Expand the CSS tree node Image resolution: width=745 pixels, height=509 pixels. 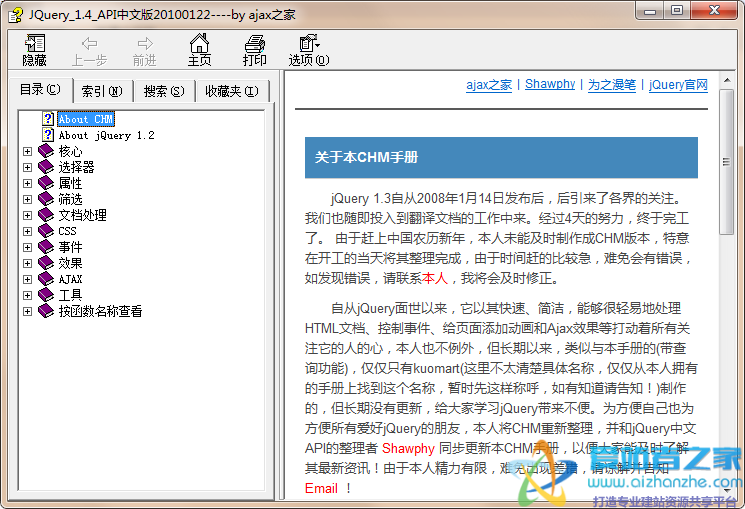pos(28,231)
